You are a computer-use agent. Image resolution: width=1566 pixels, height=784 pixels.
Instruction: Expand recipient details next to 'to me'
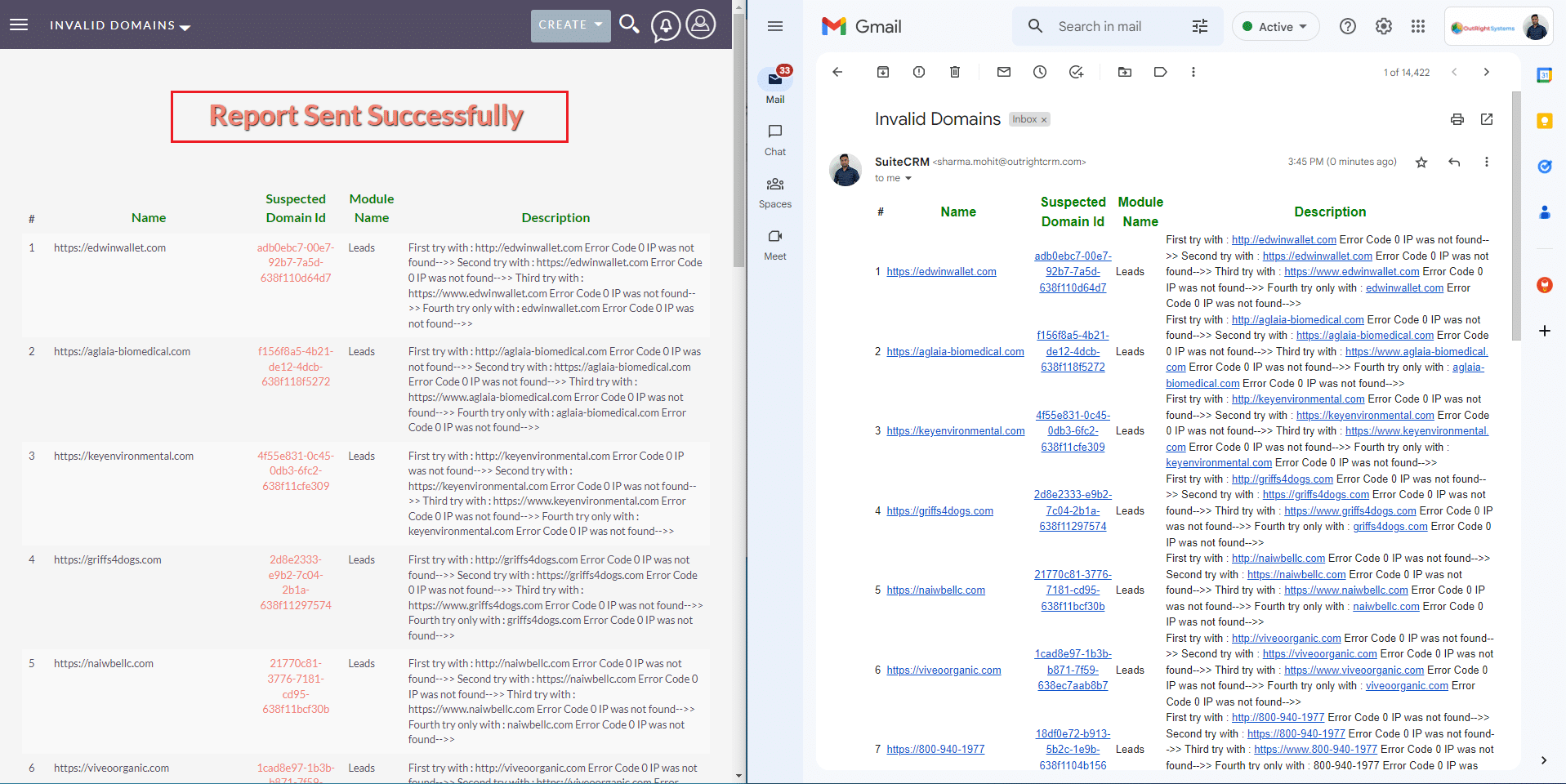pos(908,178)
